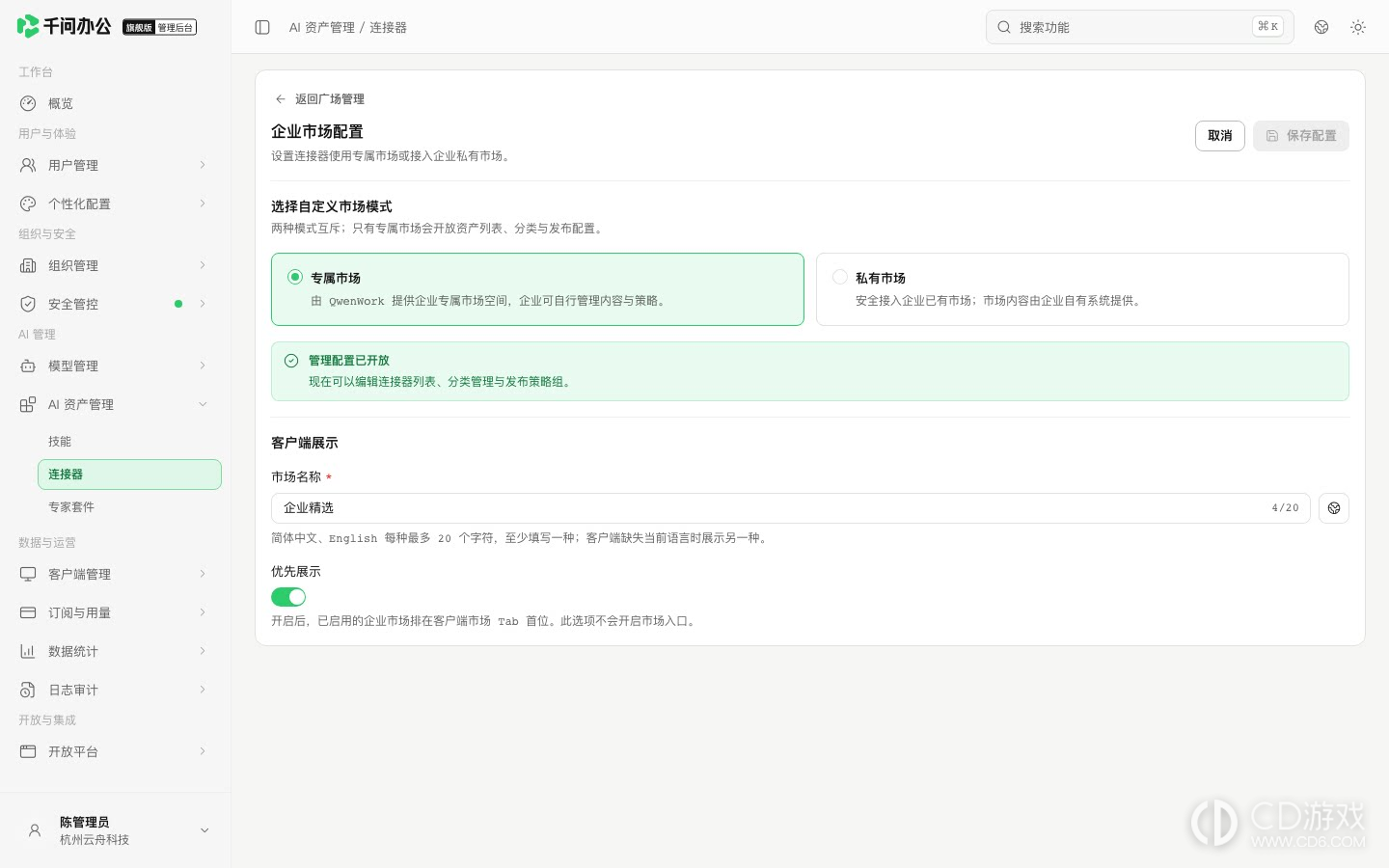Expand the 个性化配置 chevron

click(203, 203)
